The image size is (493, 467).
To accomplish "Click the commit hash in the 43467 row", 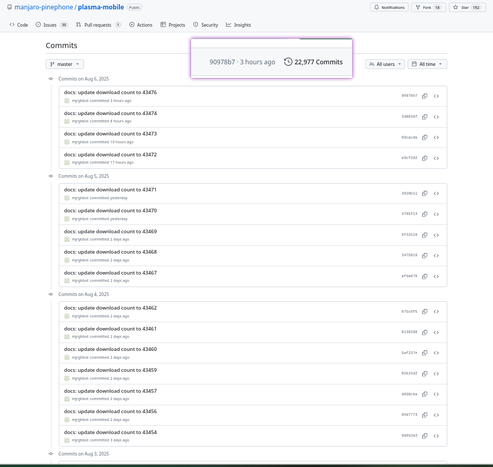I will (409, 276).
